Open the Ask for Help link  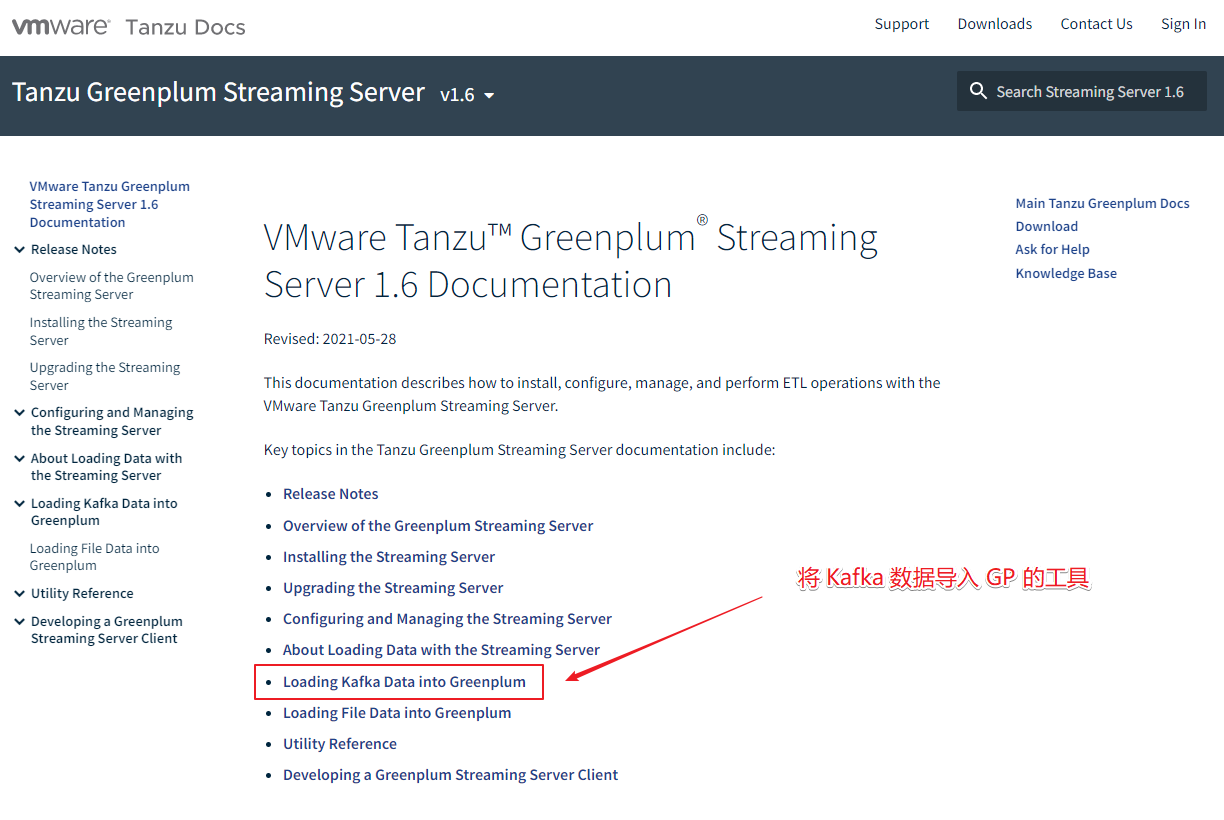click(1052, 249)
